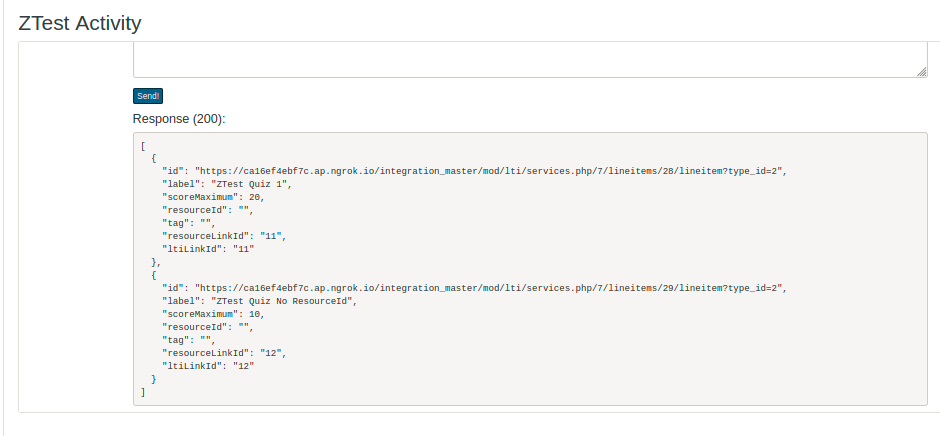Grab the text area resize handle

pos(922,72)
